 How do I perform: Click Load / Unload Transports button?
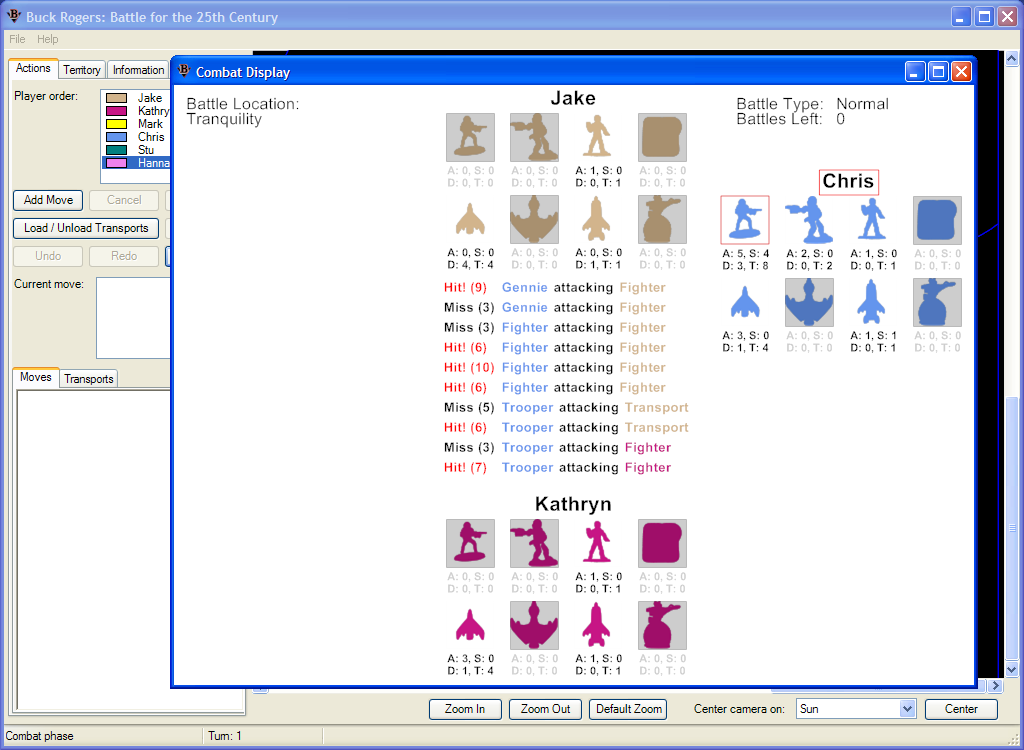coord(86,228)
